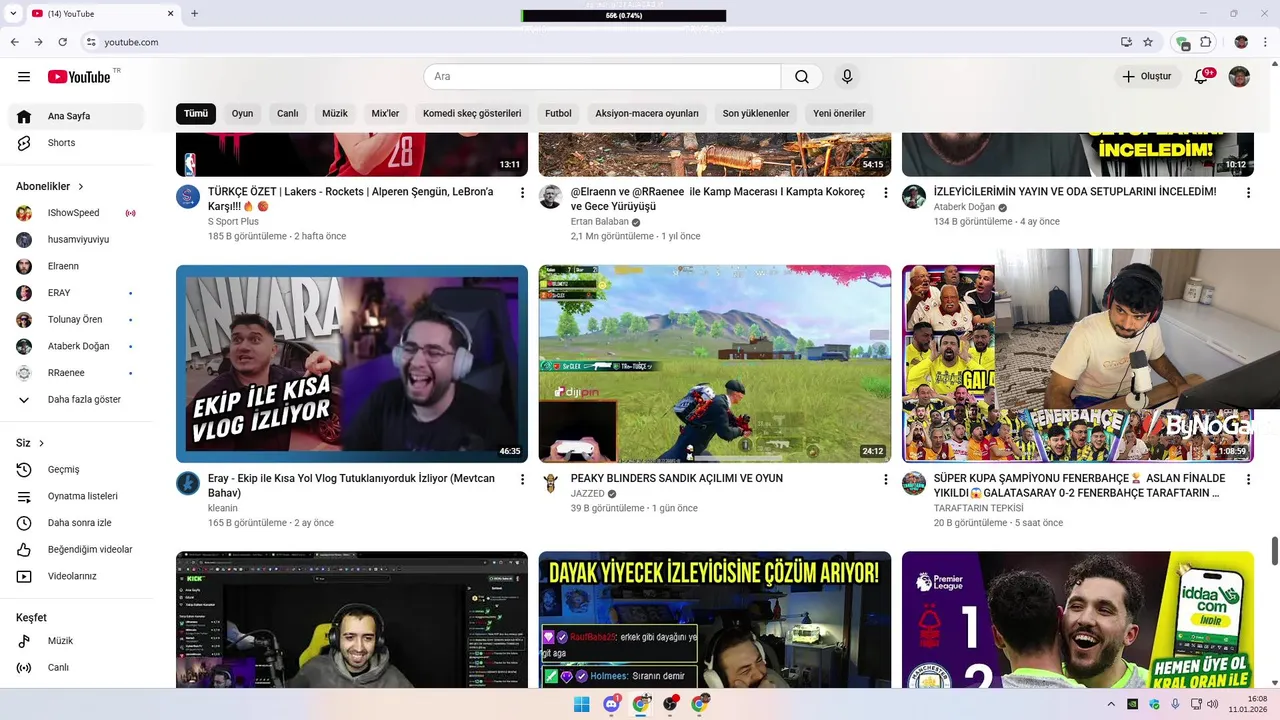This screenshot has height=720, width=1280.
Task: Select Aksiyon-macera oyunları chip
Action: point(647,114)
